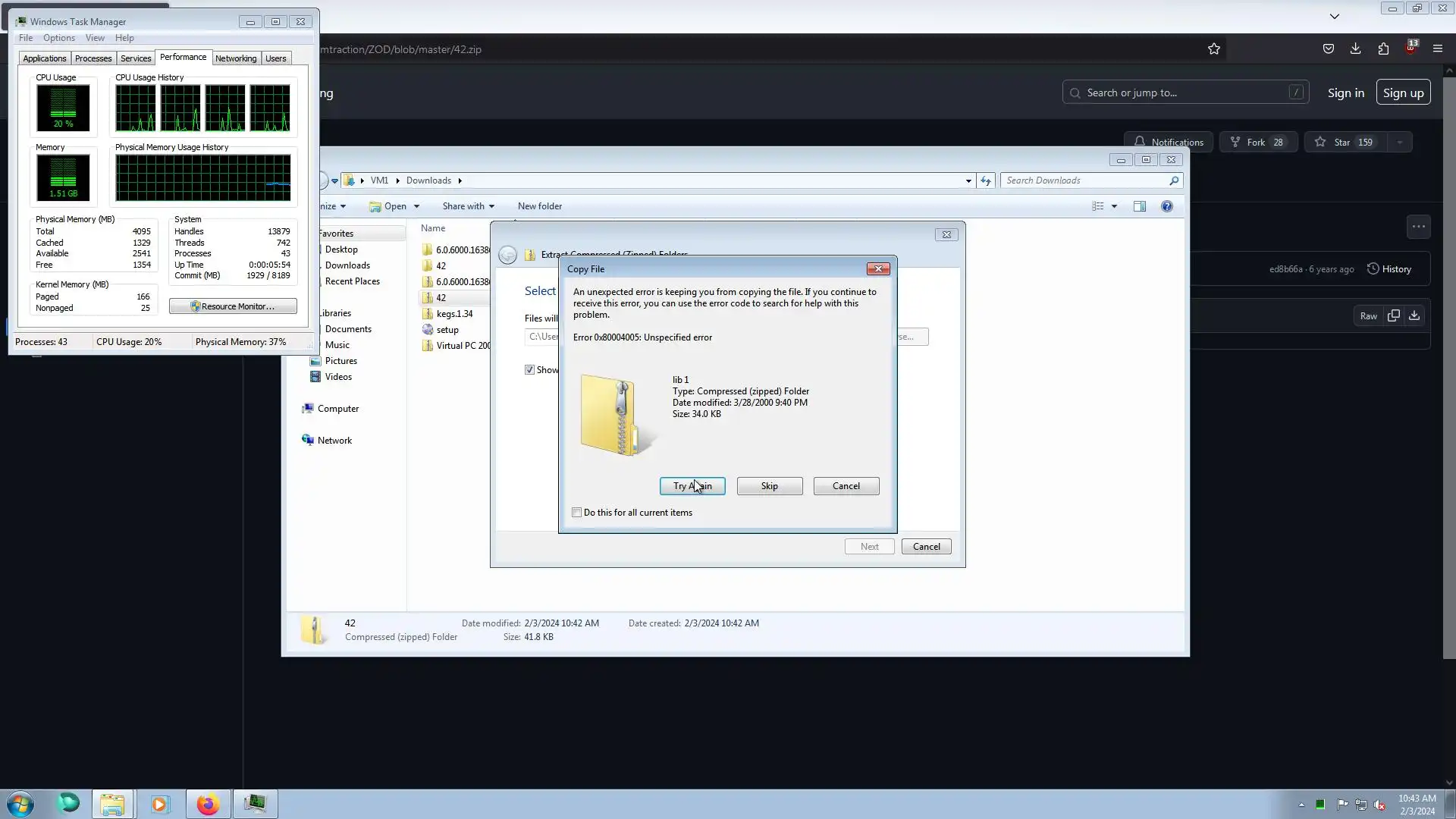Viewport: 1456px width, 819px height.
Task: Click the Firefox extensions puzzle icon
Action: (1383, 49)
